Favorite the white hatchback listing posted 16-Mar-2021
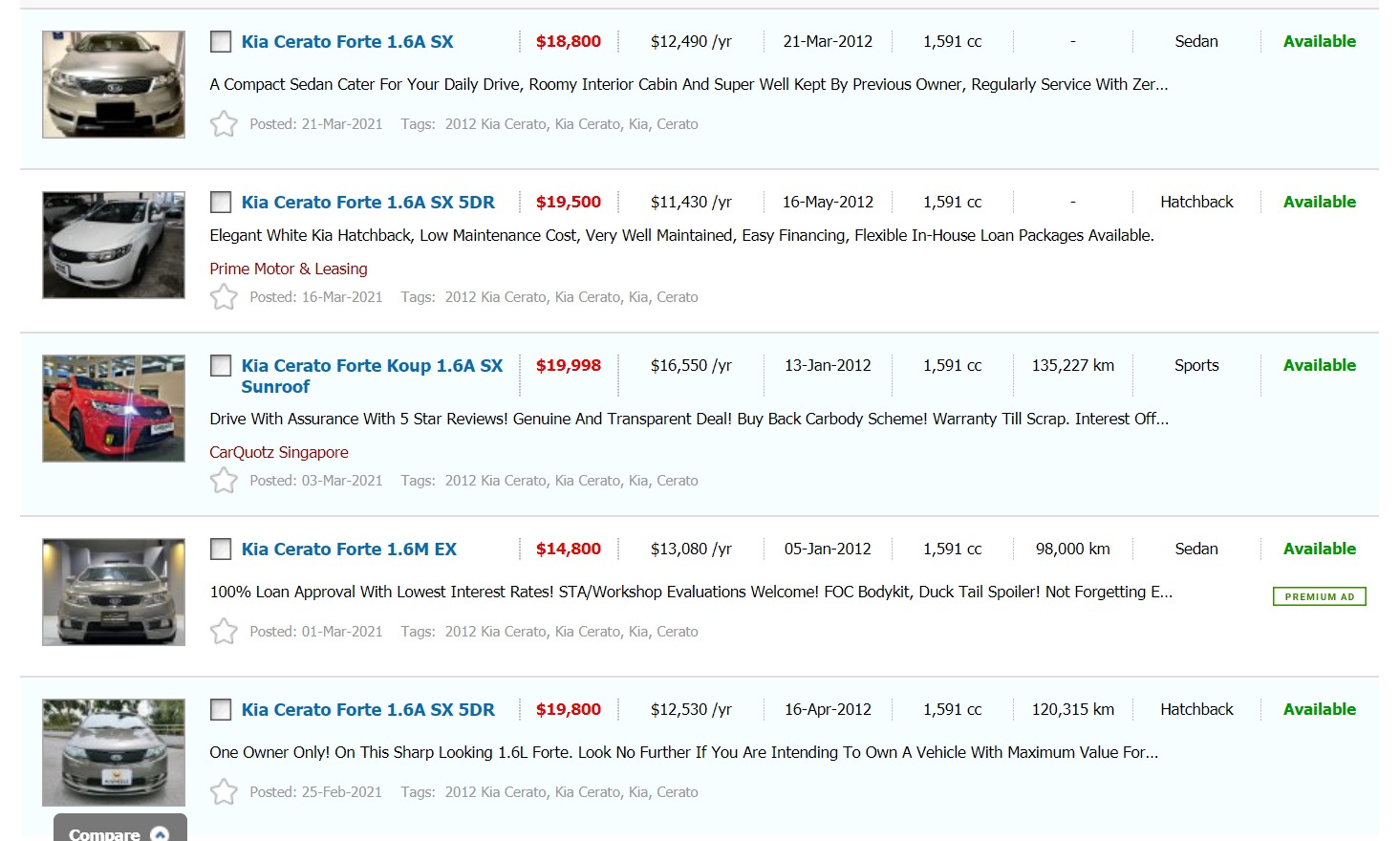The image size is (1400, 841). pyautogui.click(x=224, y=297)
